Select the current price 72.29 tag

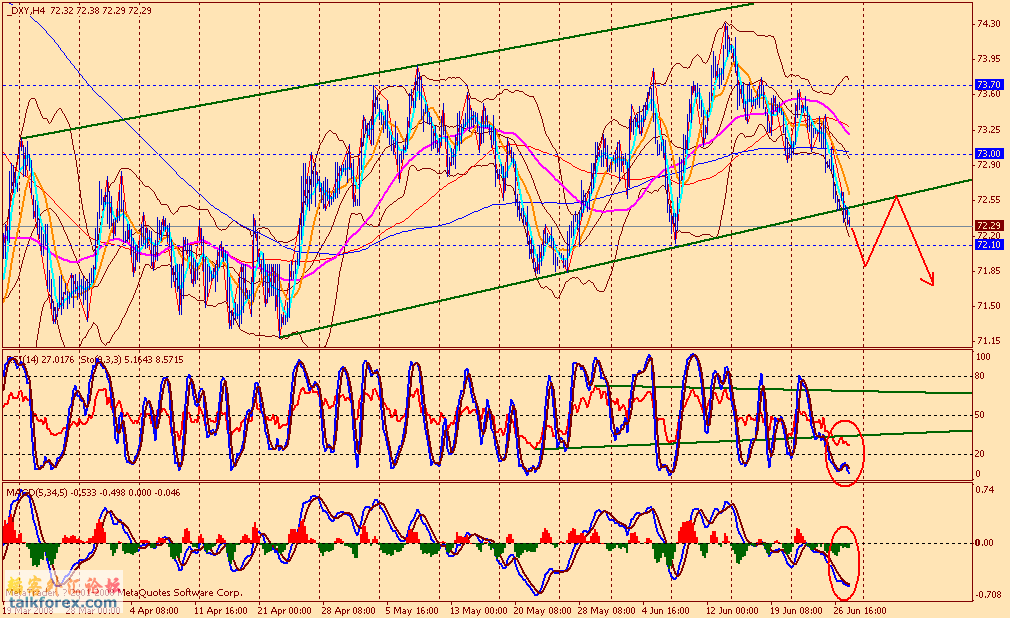(x=989, y=226)
